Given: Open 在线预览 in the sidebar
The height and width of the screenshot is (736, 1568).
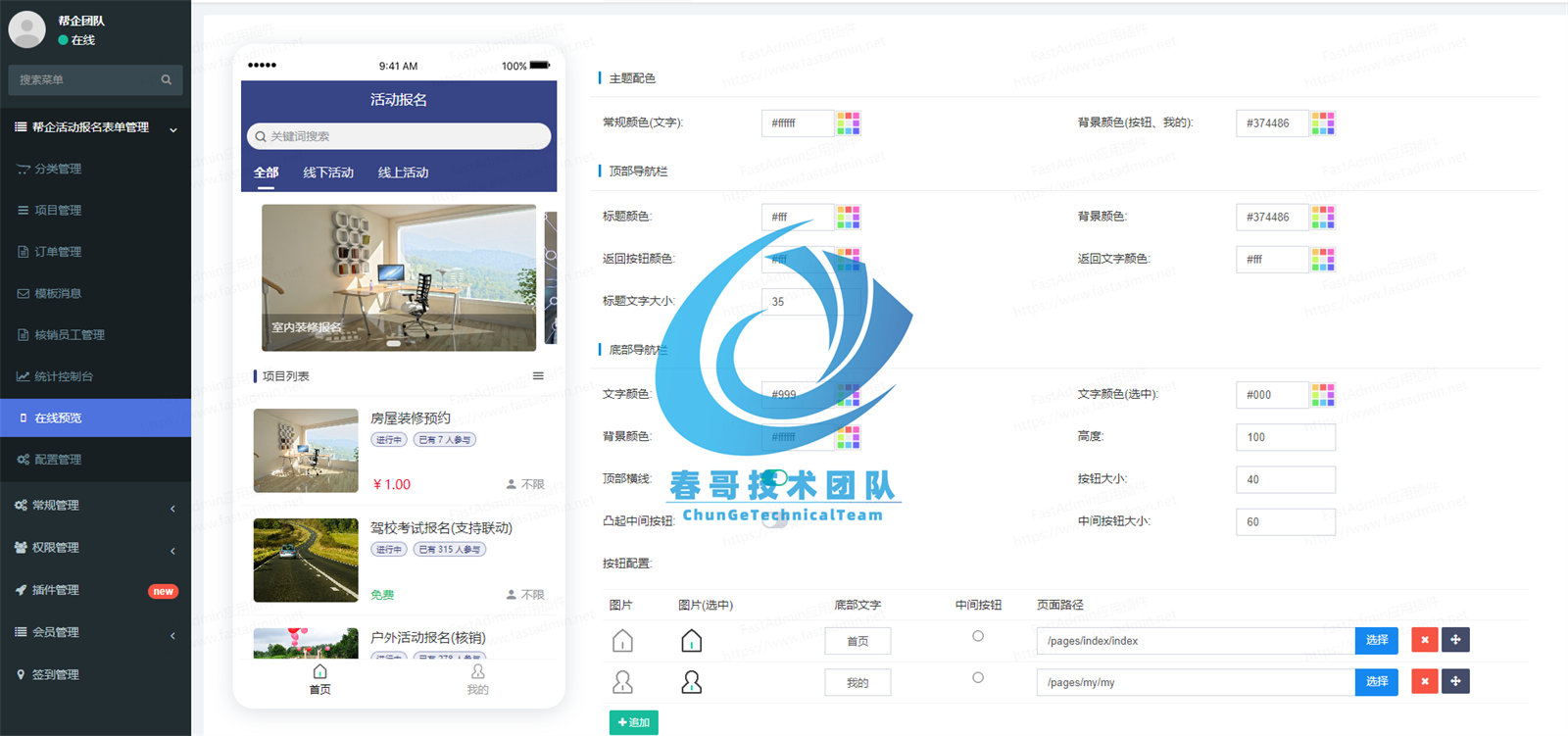Looking at the screenshot, I should 95,418.
